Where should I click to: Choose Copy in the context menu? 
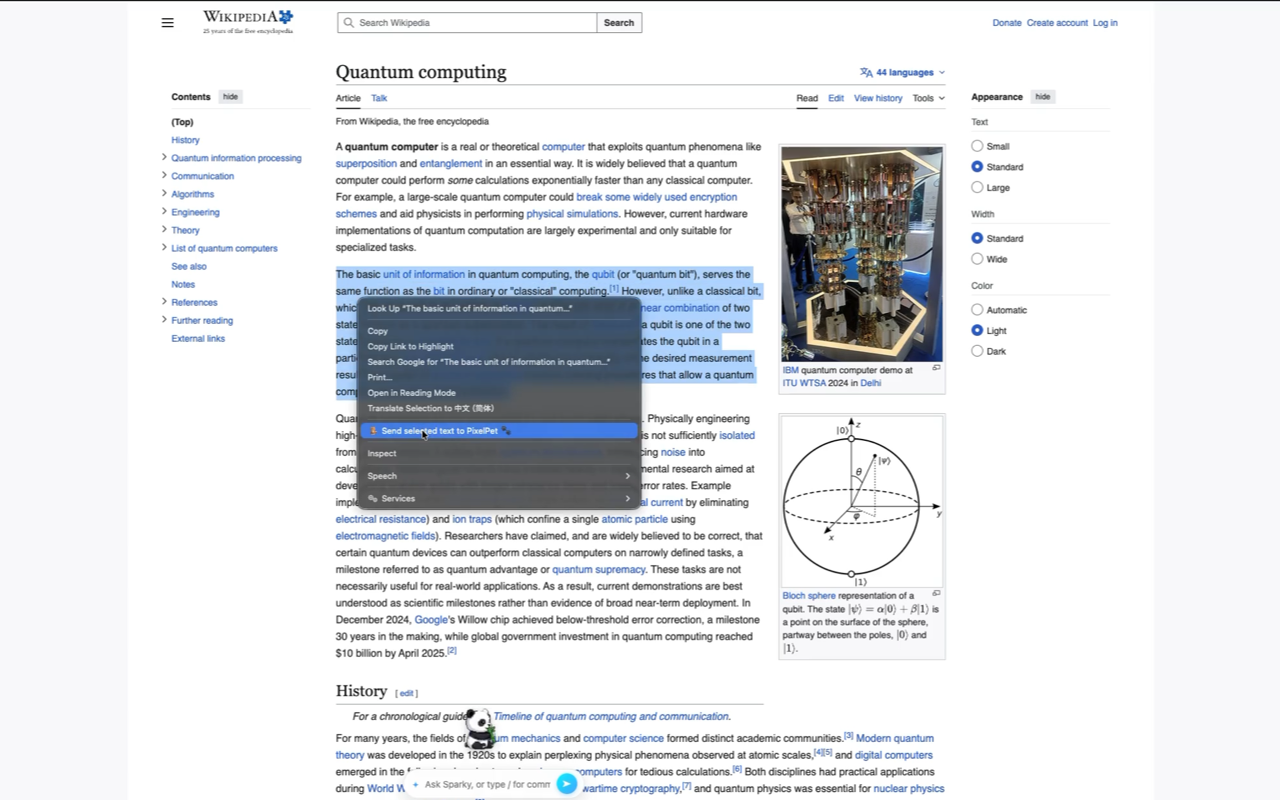(499, 331)
